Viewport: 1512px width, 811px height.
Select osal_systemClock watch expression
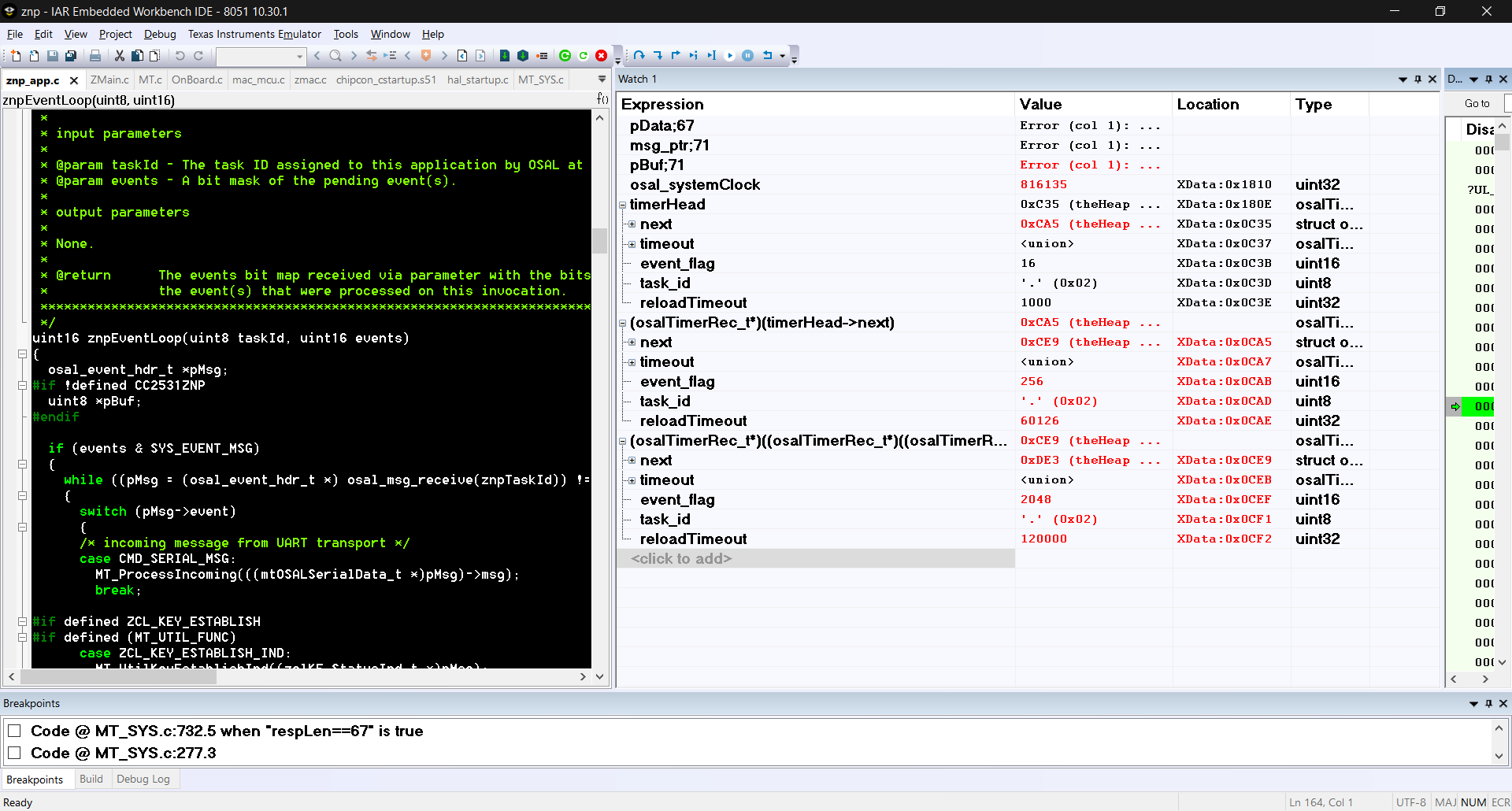(695, 184)
